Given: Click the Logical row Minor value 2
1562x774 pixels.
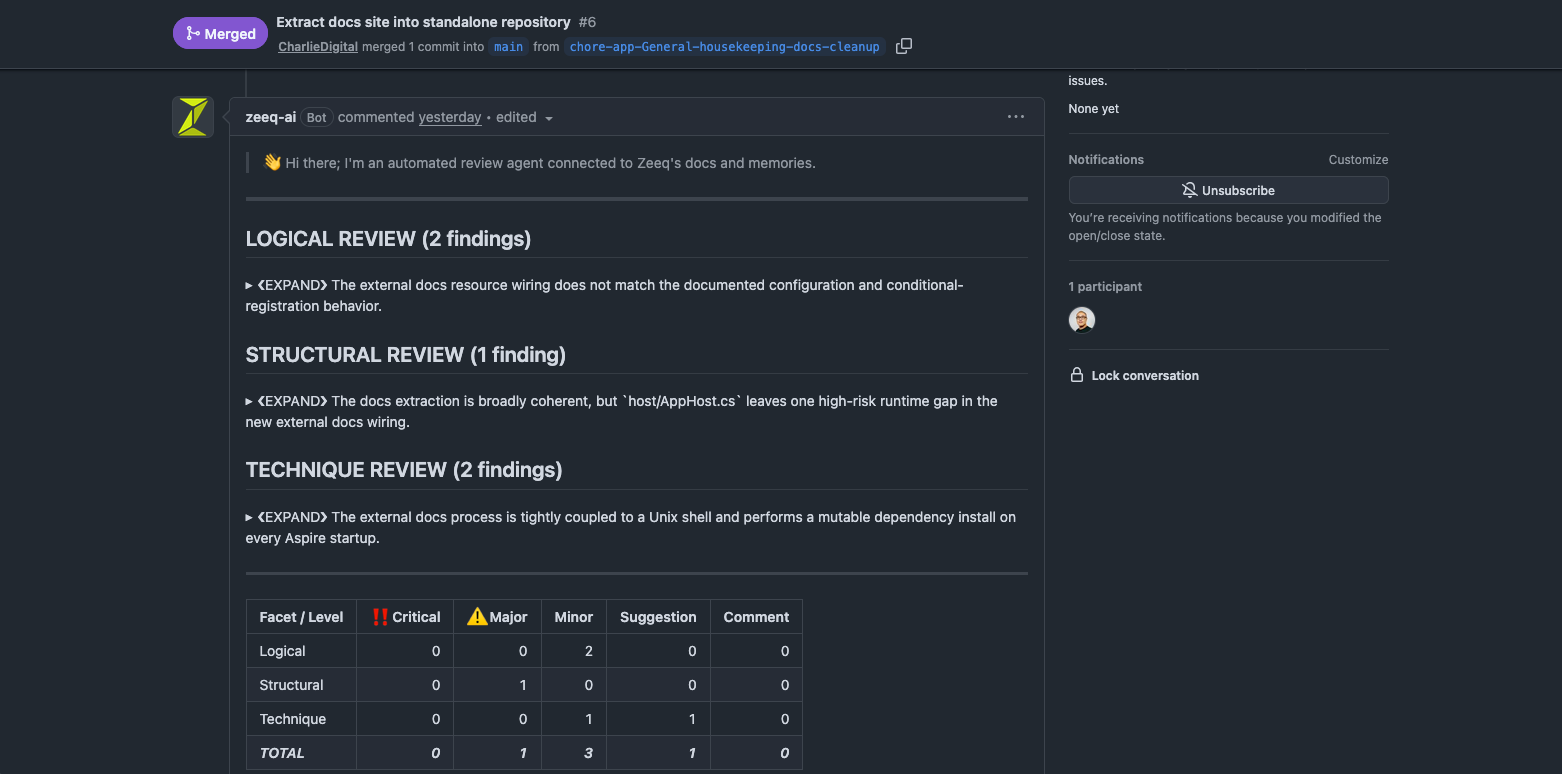Looking at the screenshot, I should point(588,651).
